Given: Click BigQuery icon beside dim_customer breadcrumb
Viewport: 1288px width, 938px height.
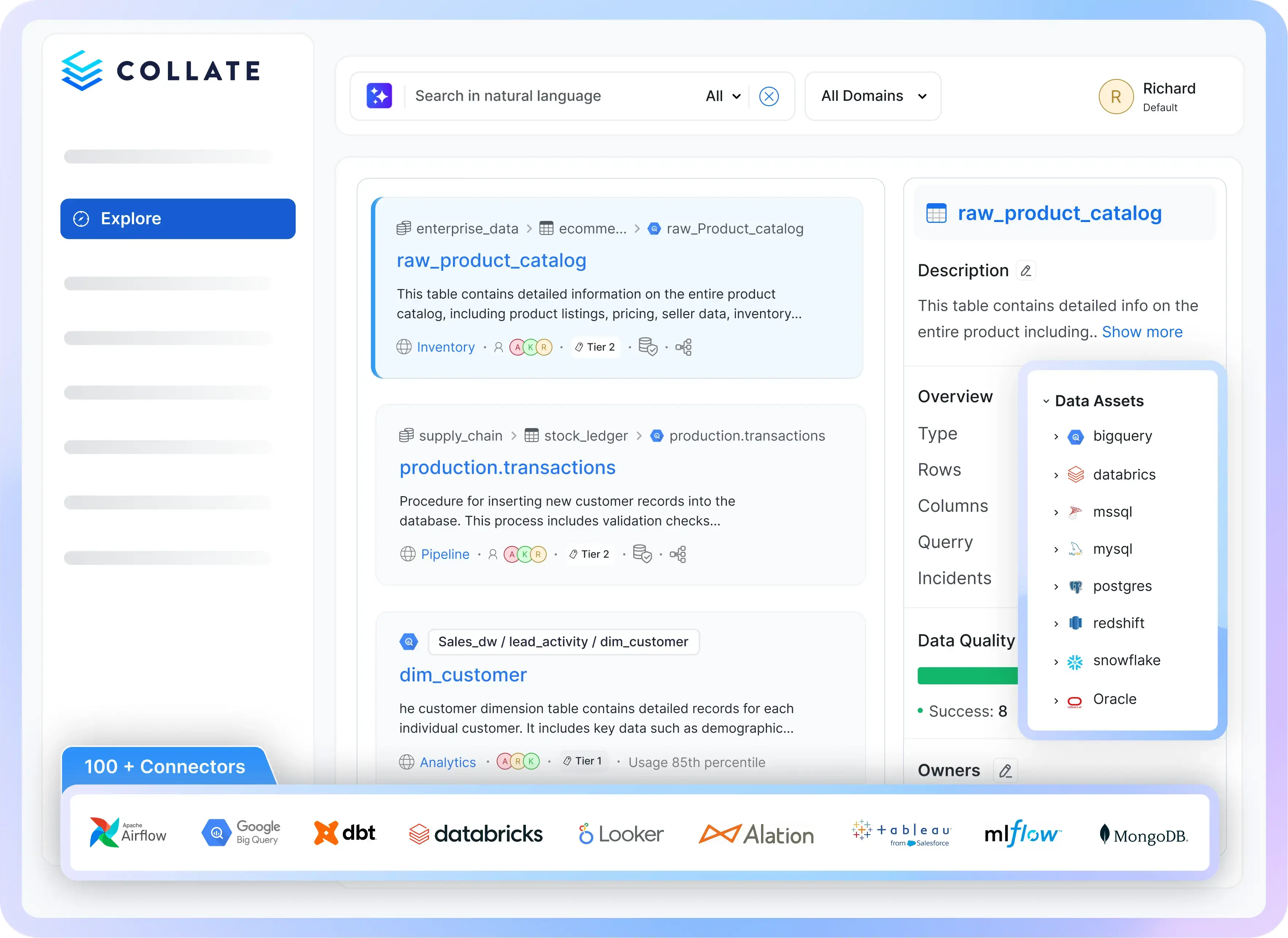Looking at the screenshot, I should point(408,642).
